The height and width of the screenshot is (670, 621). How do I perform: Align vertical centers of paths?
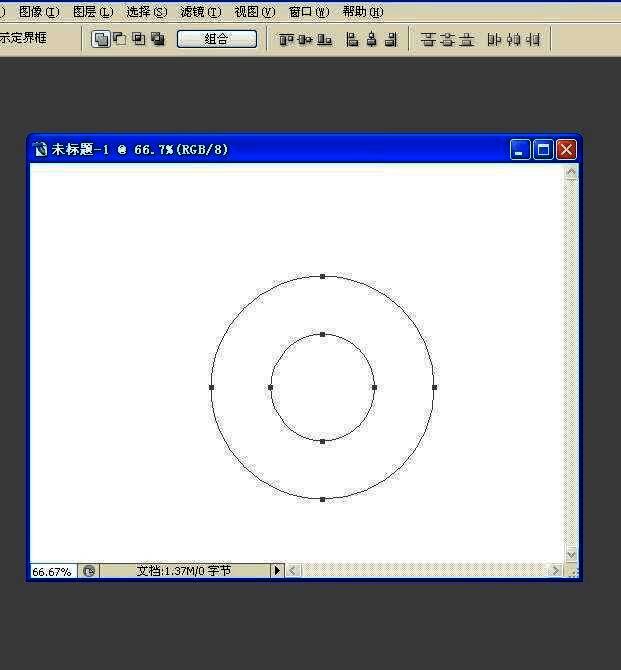tap(305, 39)
